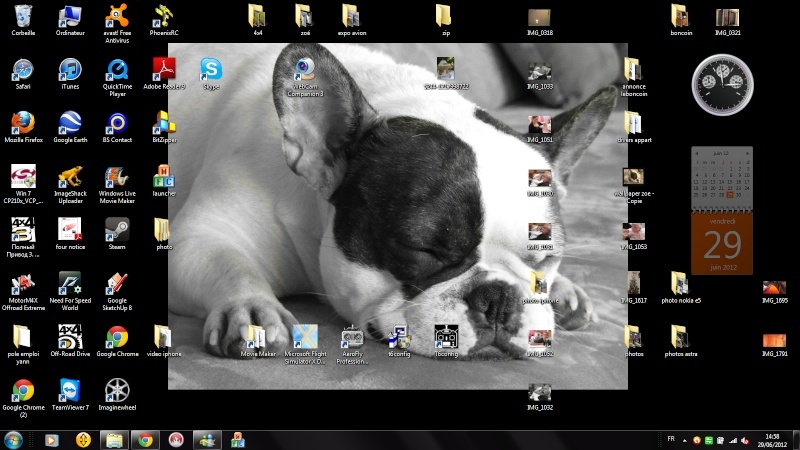Open the four notice PDF file
The width and height of the screenshot is (800, 450).
70,234
